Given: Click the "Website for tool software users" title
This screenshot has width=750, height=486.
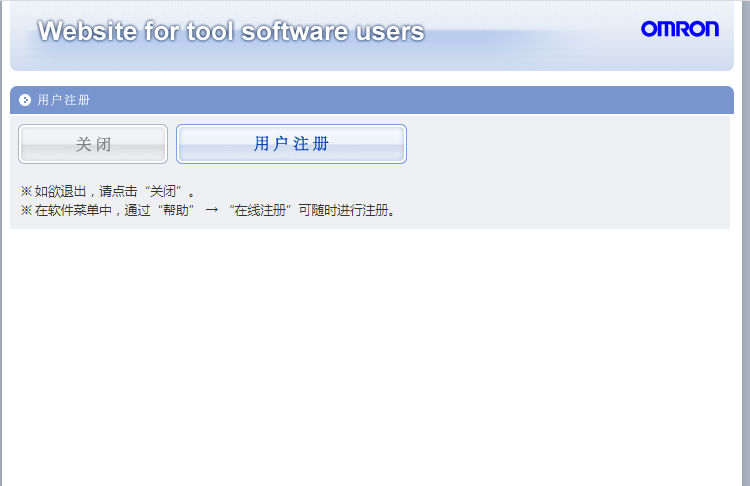Looking at the screenshot, I should point(231,32).
